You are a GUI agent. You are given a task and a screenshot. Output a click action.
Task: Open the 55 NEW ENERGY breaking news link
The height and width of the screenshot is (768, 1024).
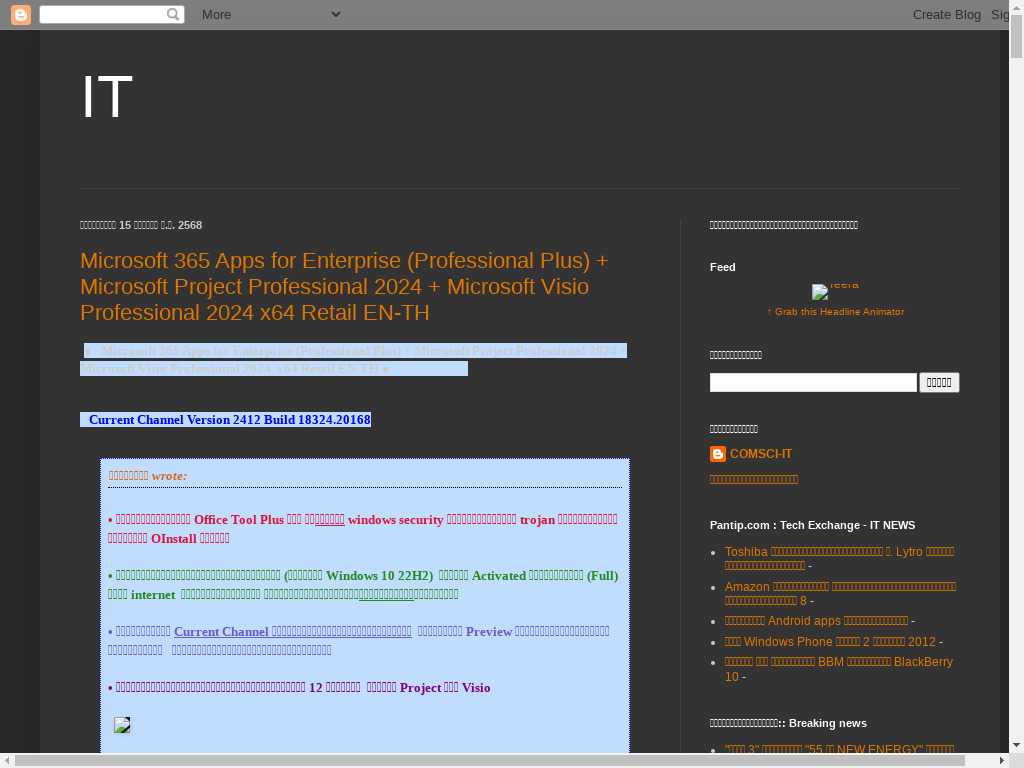coord(839,749)
